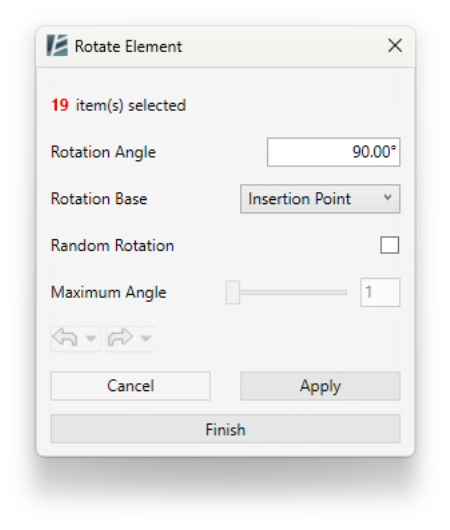The height and width of the screenshot is (530, 450).
Task: Click the Rotation Base label
Action: click(x=99, y=199)
